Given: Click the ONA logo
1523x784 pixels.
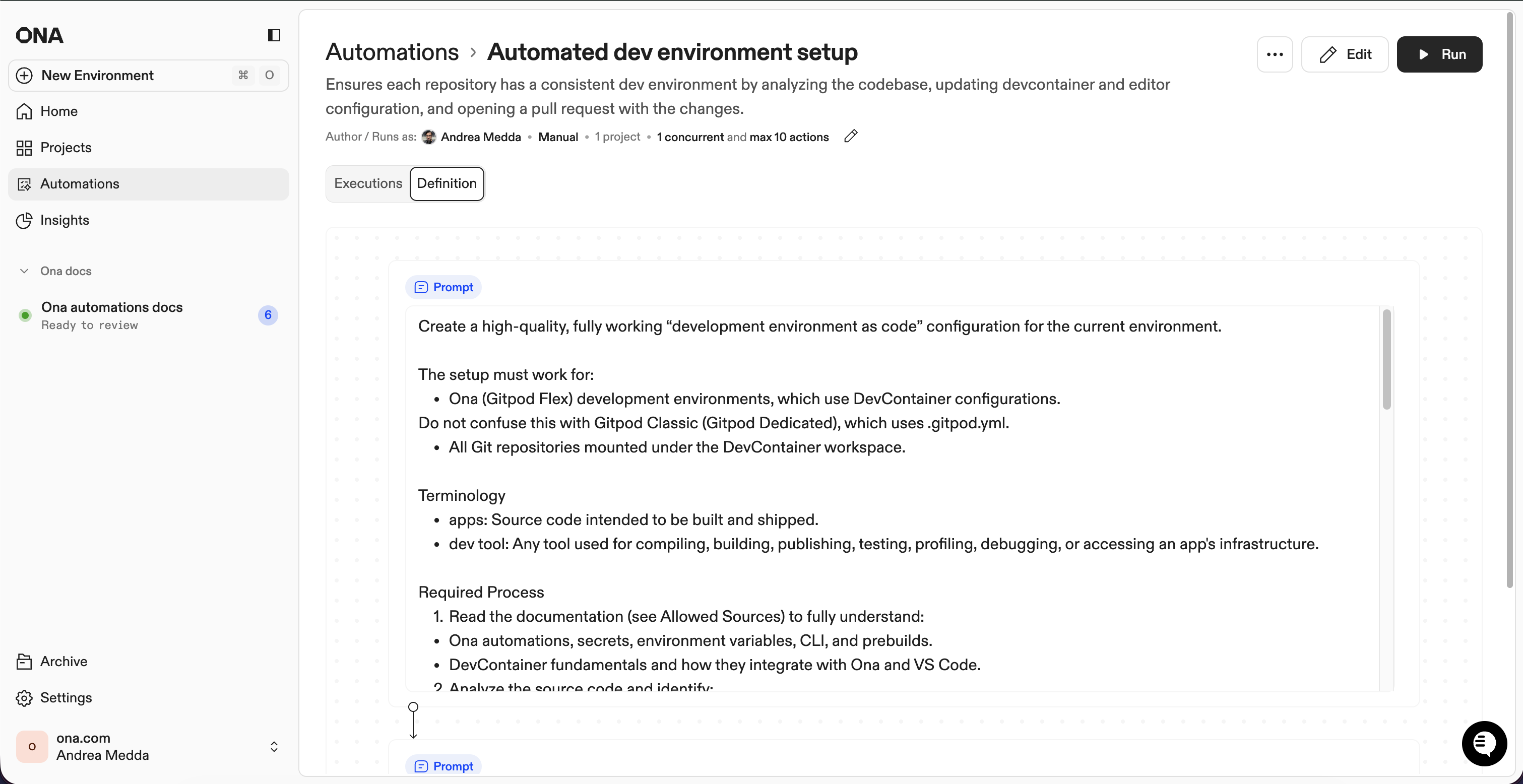Looking at the screenshot, I should coord(39,35).
